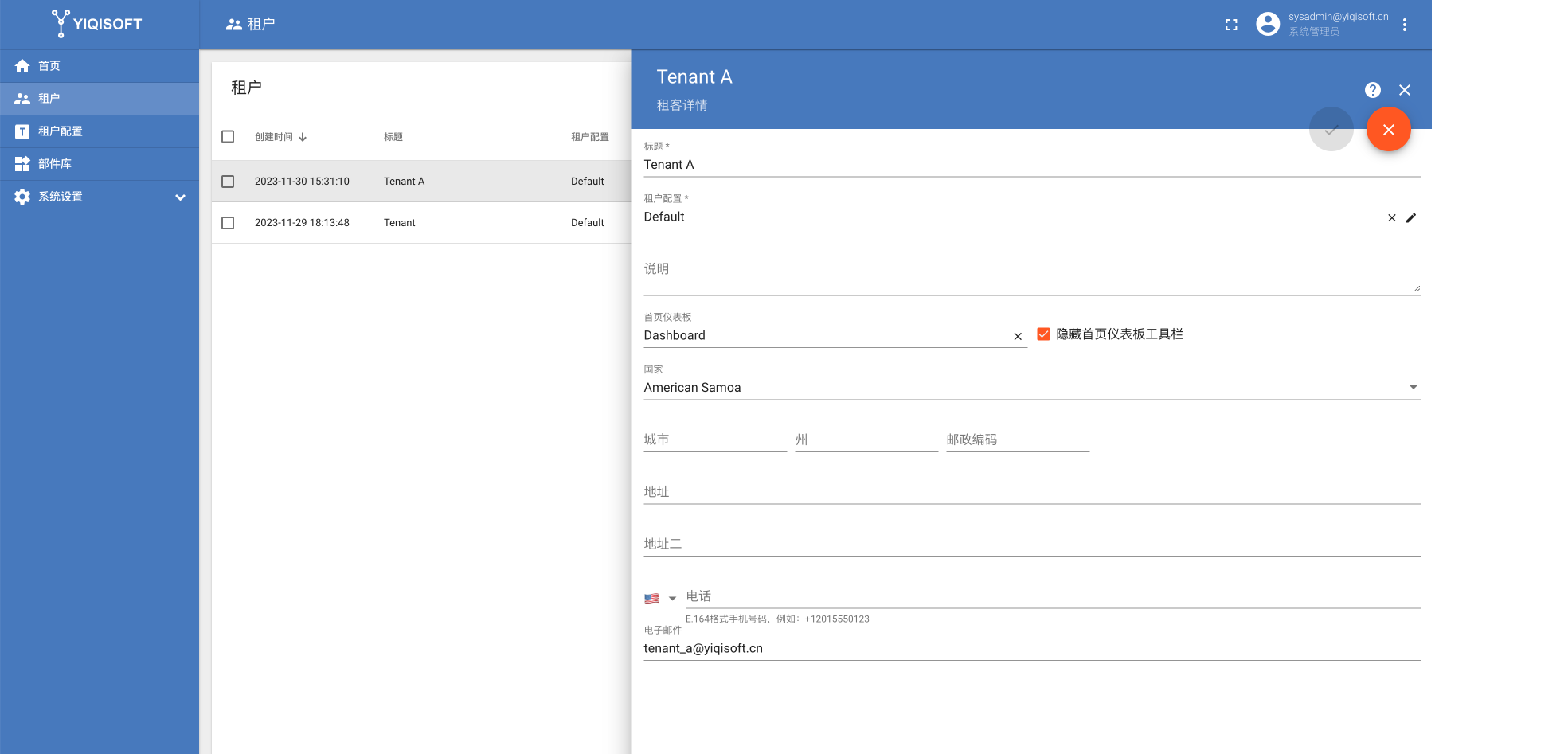The image size is (1568, 754).
Task: Open 租户配置 in the sidebar
Action: [x=100, y=131]
